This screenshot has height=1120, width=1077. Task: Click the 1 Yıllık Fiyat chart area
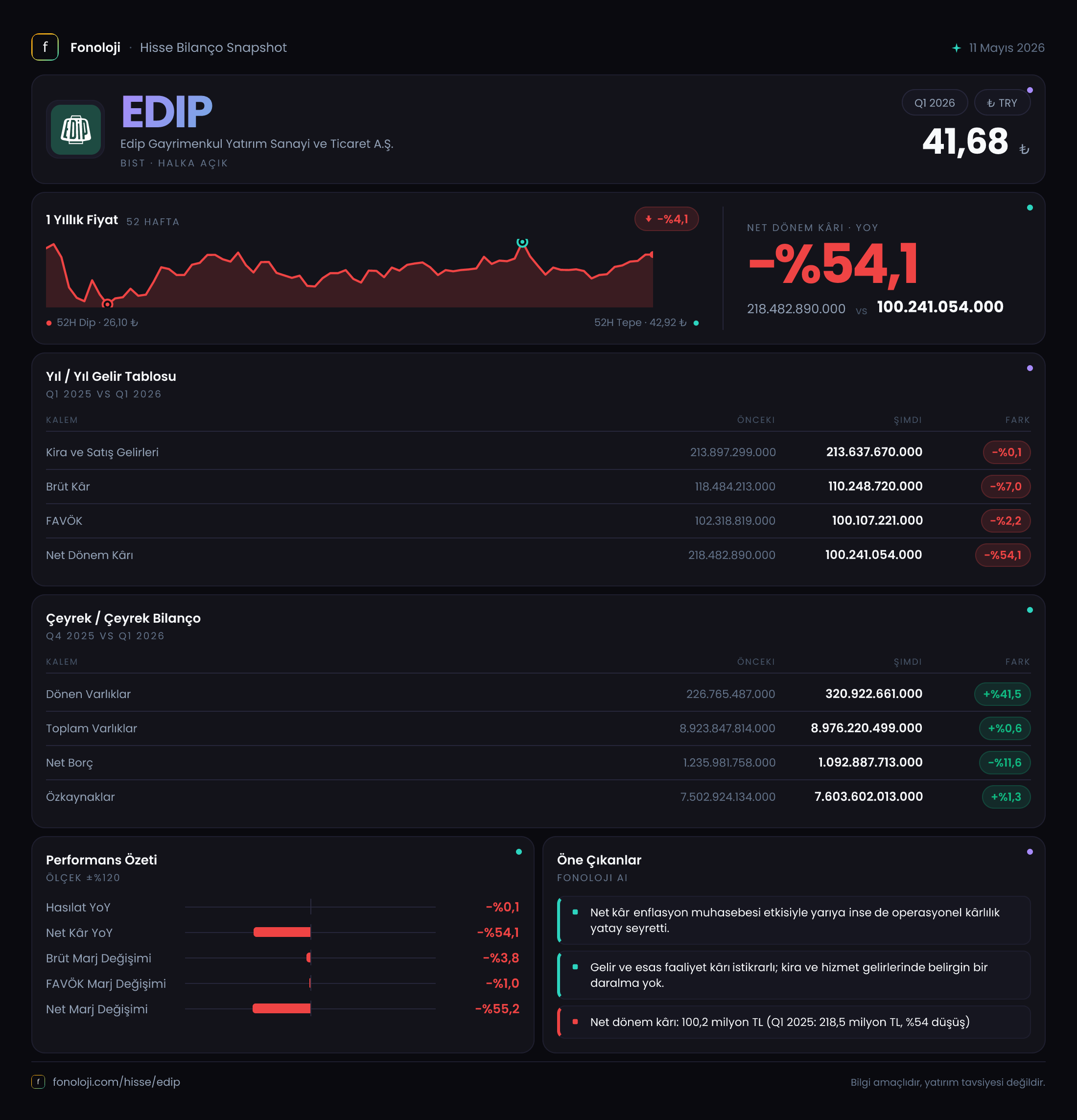coord(350,273)
